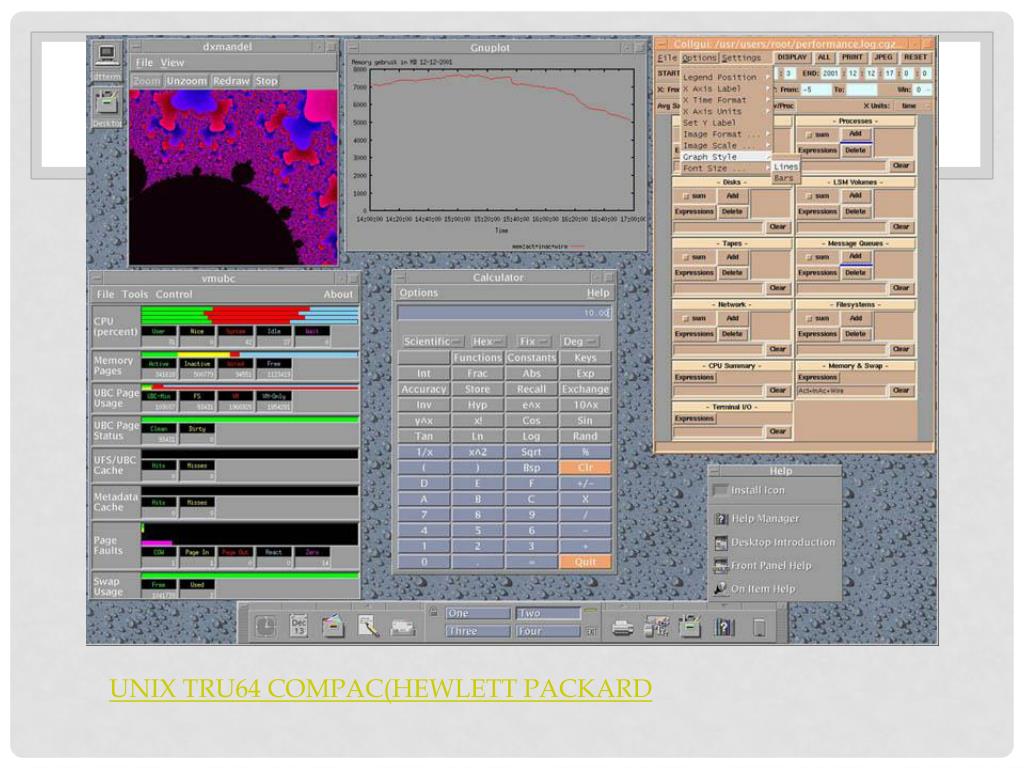Open the Calculator window menu button

(x=400, y=278)
